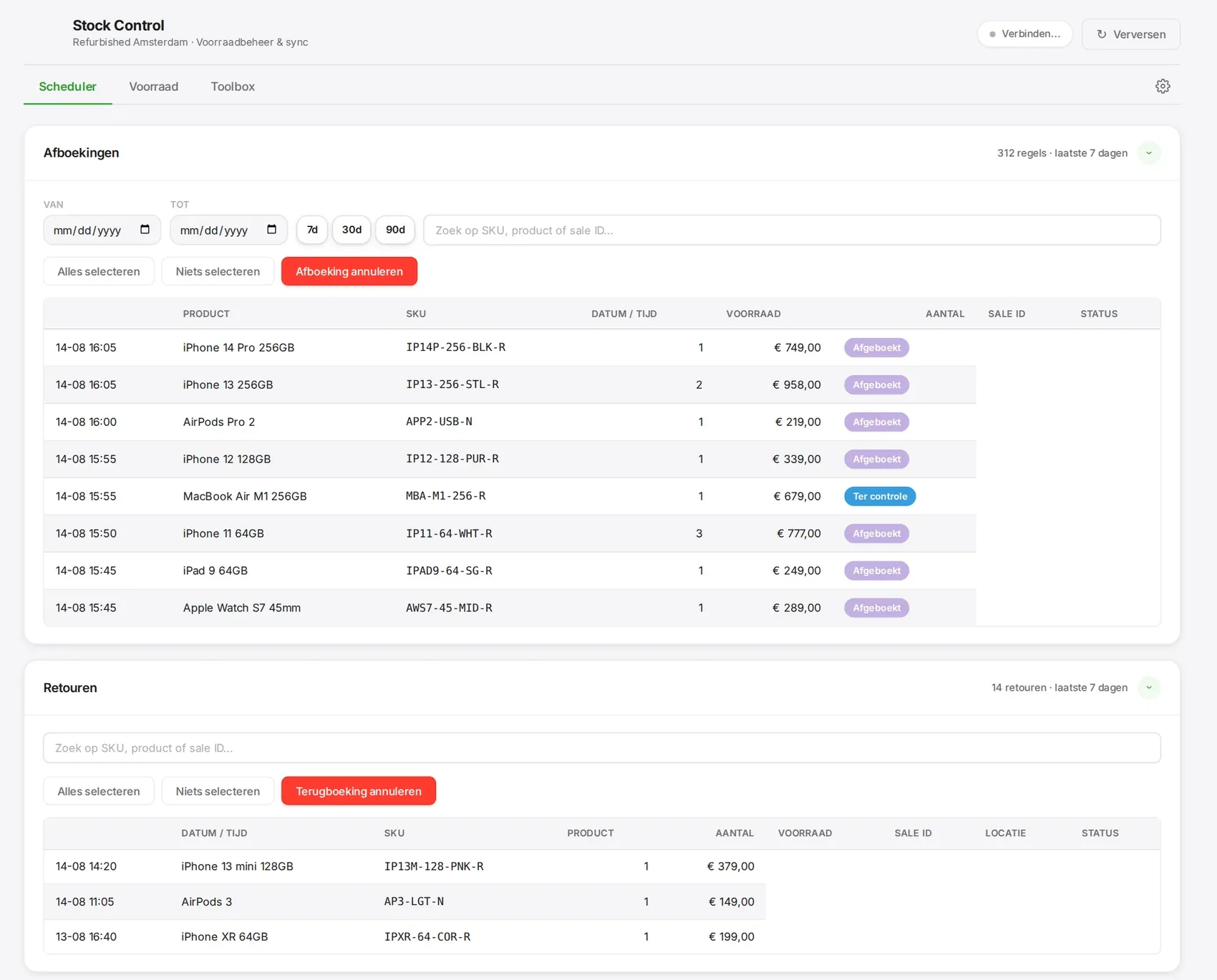Screen dimensions: 1217x980
Task: Click the TOT date input field
Action: (228, 230)
